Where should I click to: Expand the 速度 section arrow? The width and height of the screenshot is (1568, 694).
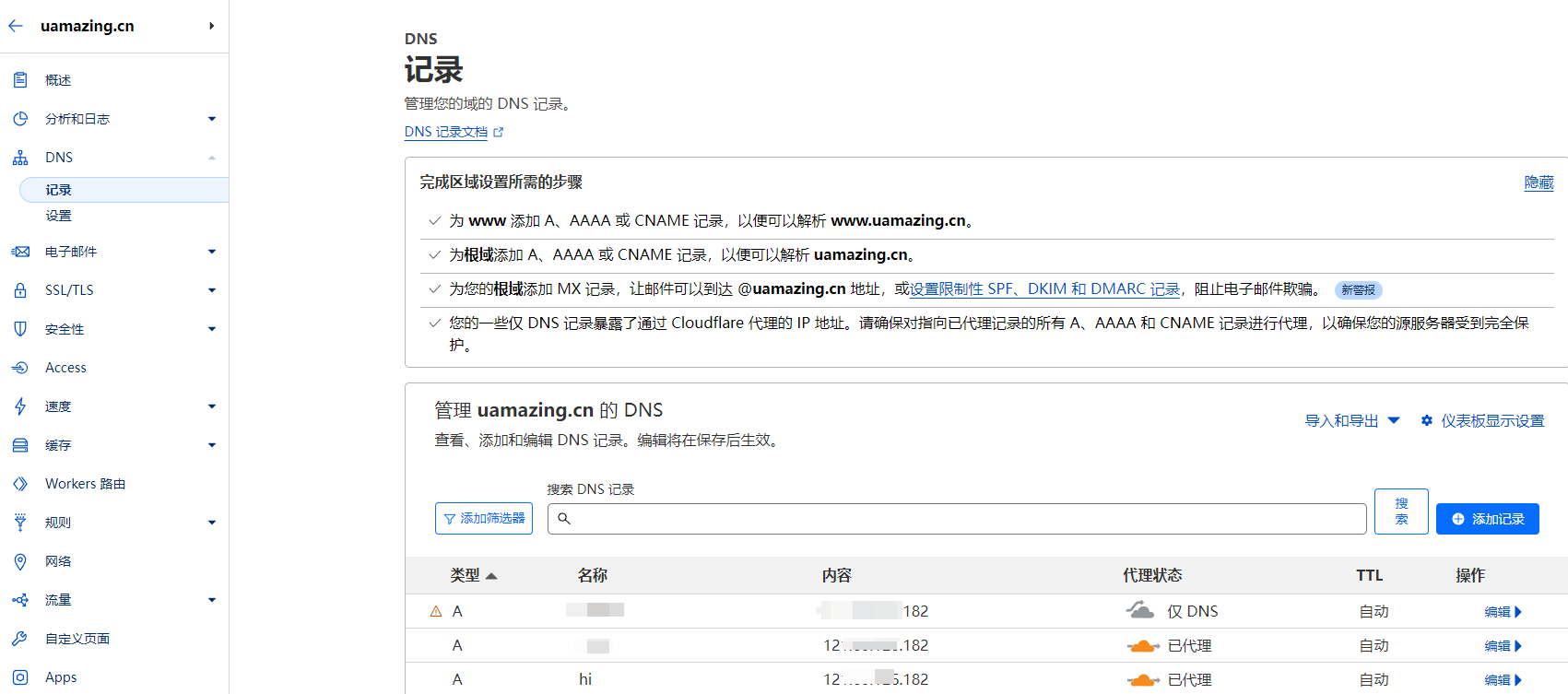click(212, 406)
